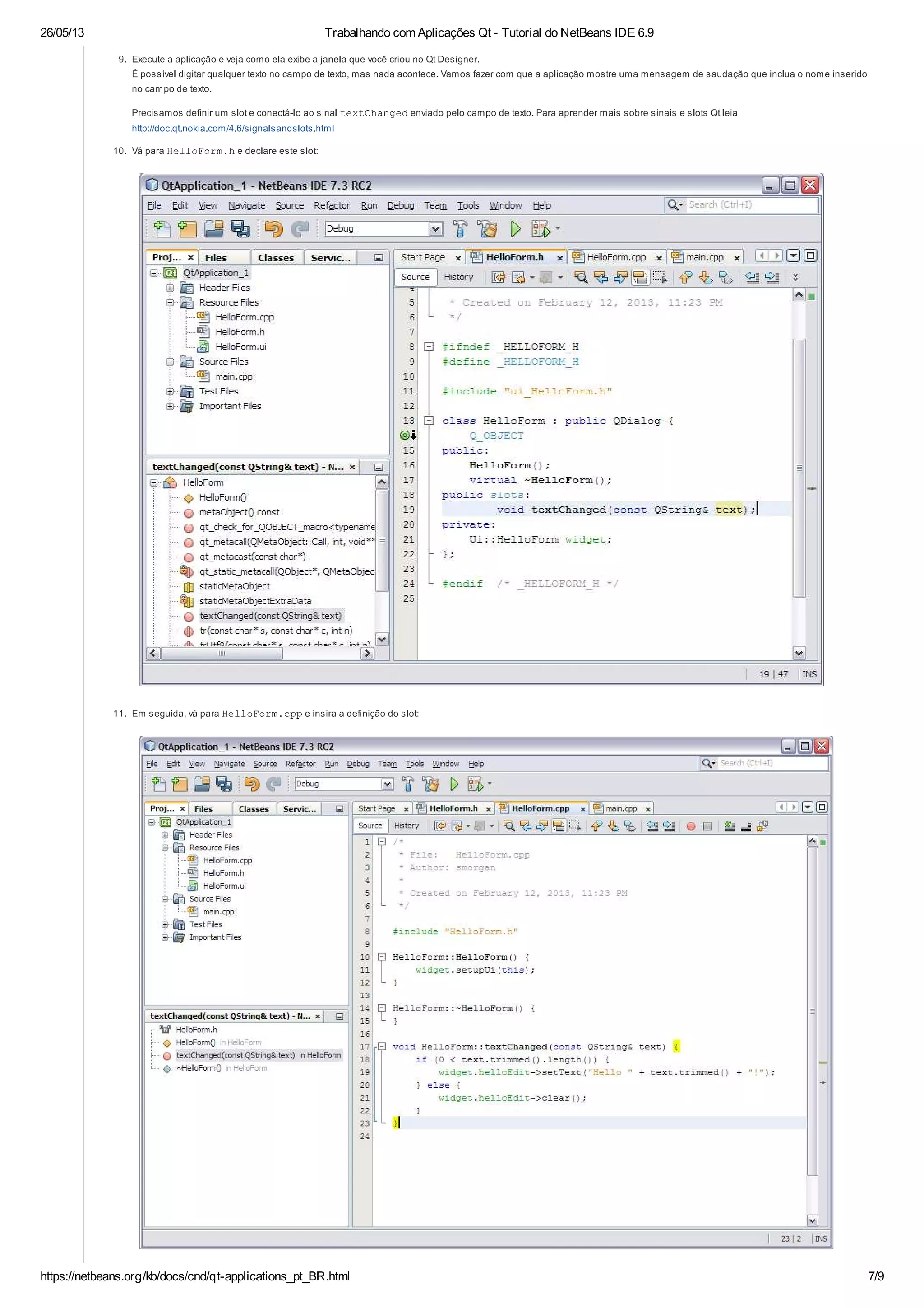
Task: Toggle the #ifndef _HELLOFORM_H code fold
Action: point(429,346)
